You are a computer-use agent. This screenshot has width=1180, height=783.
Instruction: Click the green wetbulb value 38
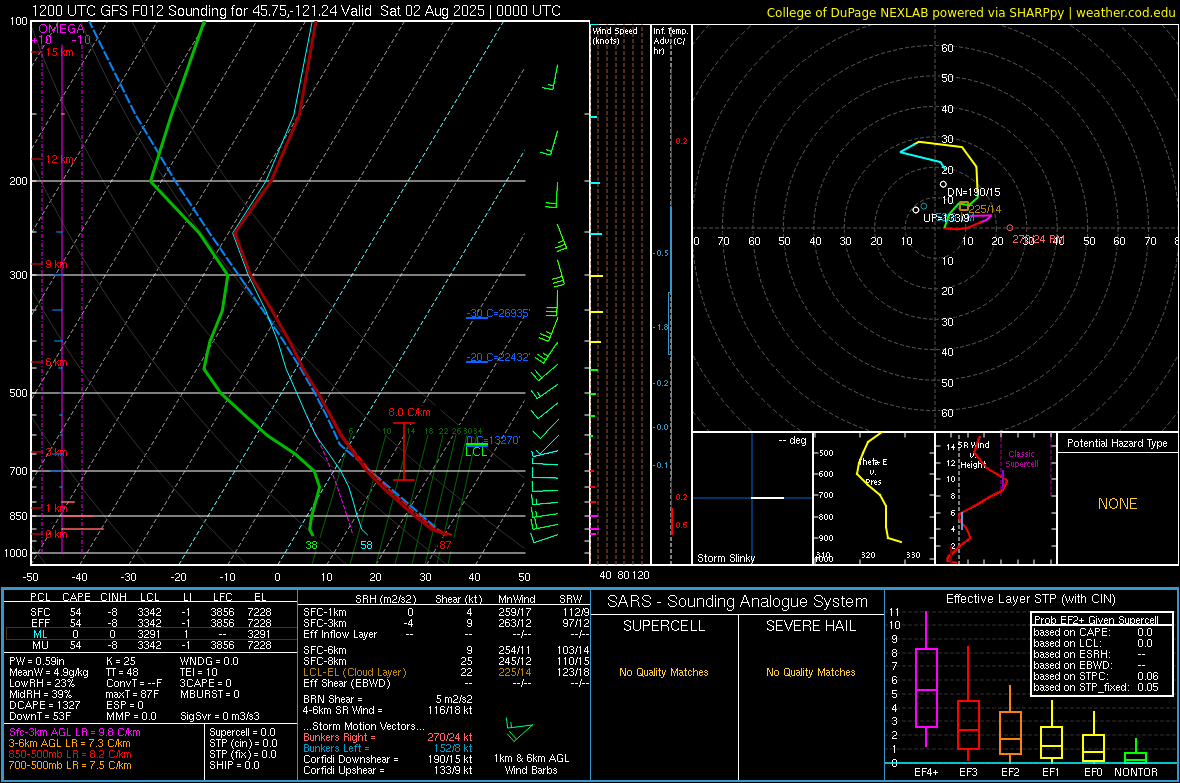point(312,545)
